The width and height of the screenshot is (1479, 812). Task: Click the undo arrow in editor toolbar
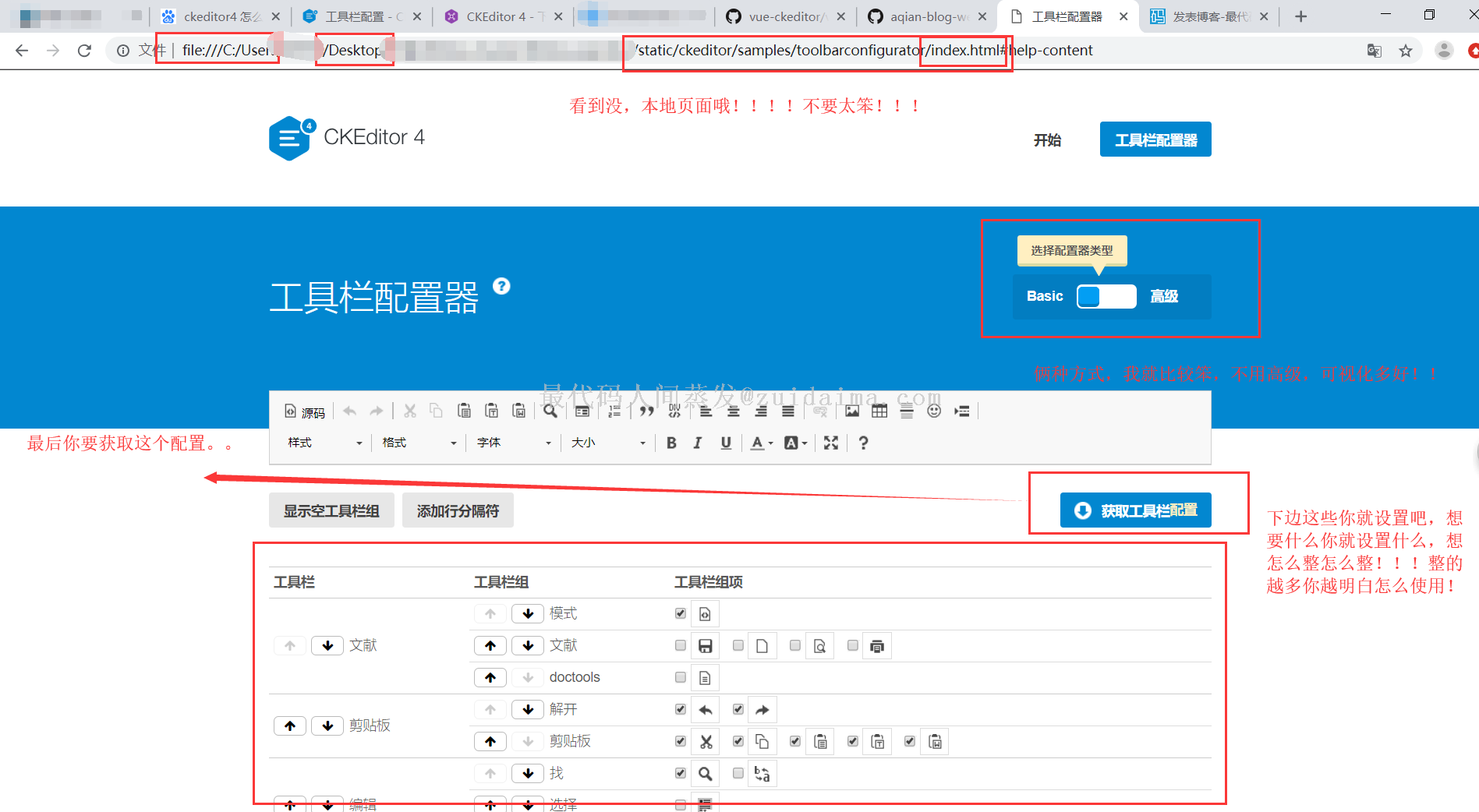coord(350,411)
